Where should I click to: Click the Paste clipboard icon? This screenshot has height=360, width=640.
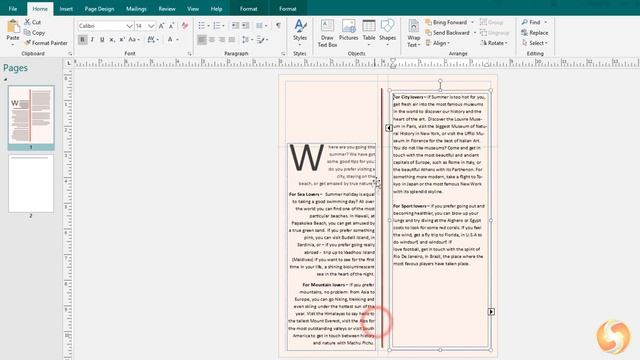[13, 27]
